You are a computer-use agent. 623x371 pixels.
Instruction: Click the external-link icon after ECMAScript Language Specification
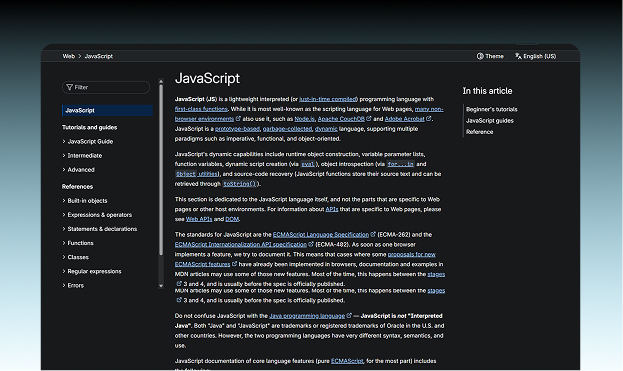(373, 234)
